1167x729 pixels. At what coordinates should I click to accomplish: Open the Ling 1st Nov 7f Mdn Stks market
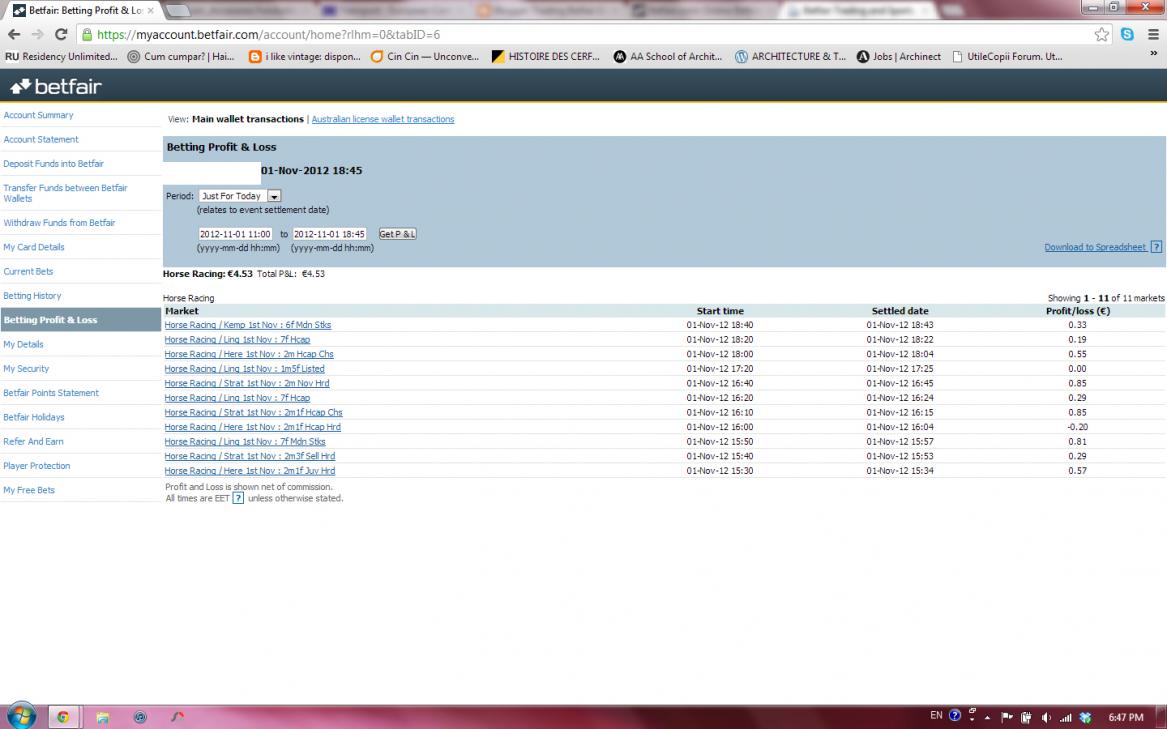246,442
